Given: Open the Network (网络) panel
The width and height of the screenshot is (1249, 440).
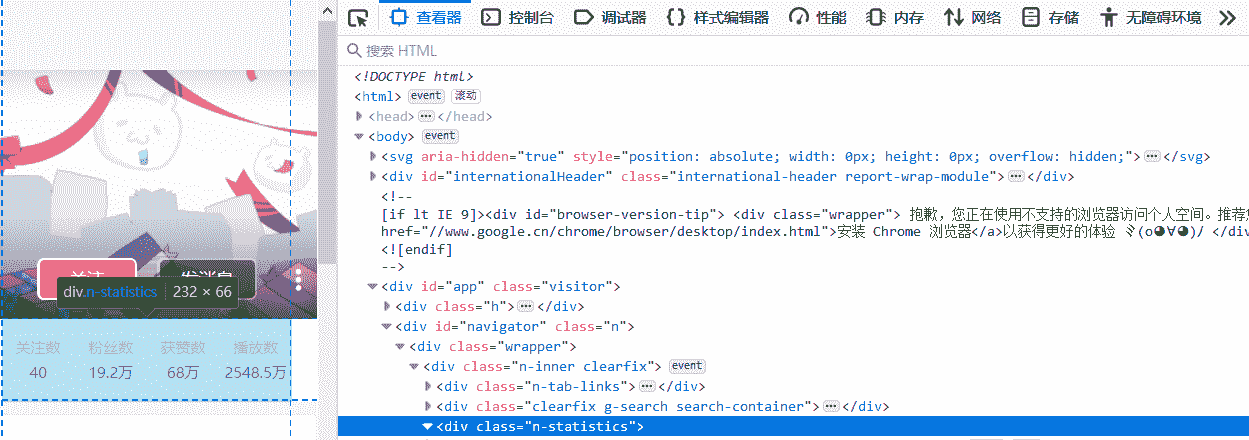Looking at the screenshot, I should point(972,18).
